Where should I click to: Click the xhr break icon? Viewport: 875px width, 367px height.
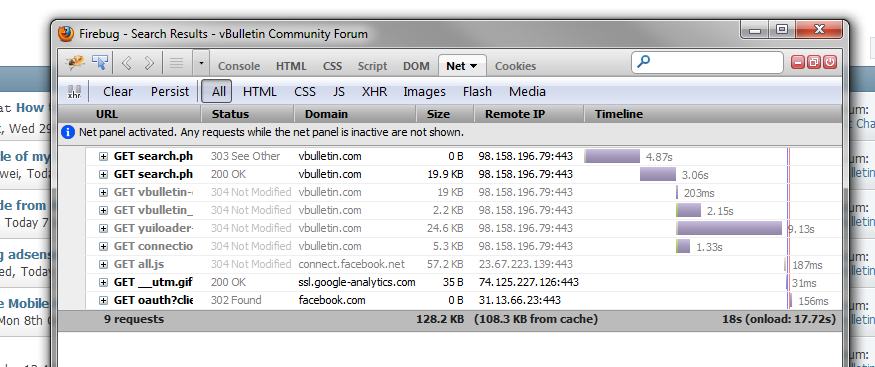pyautogui.click(x=74, y=91)
